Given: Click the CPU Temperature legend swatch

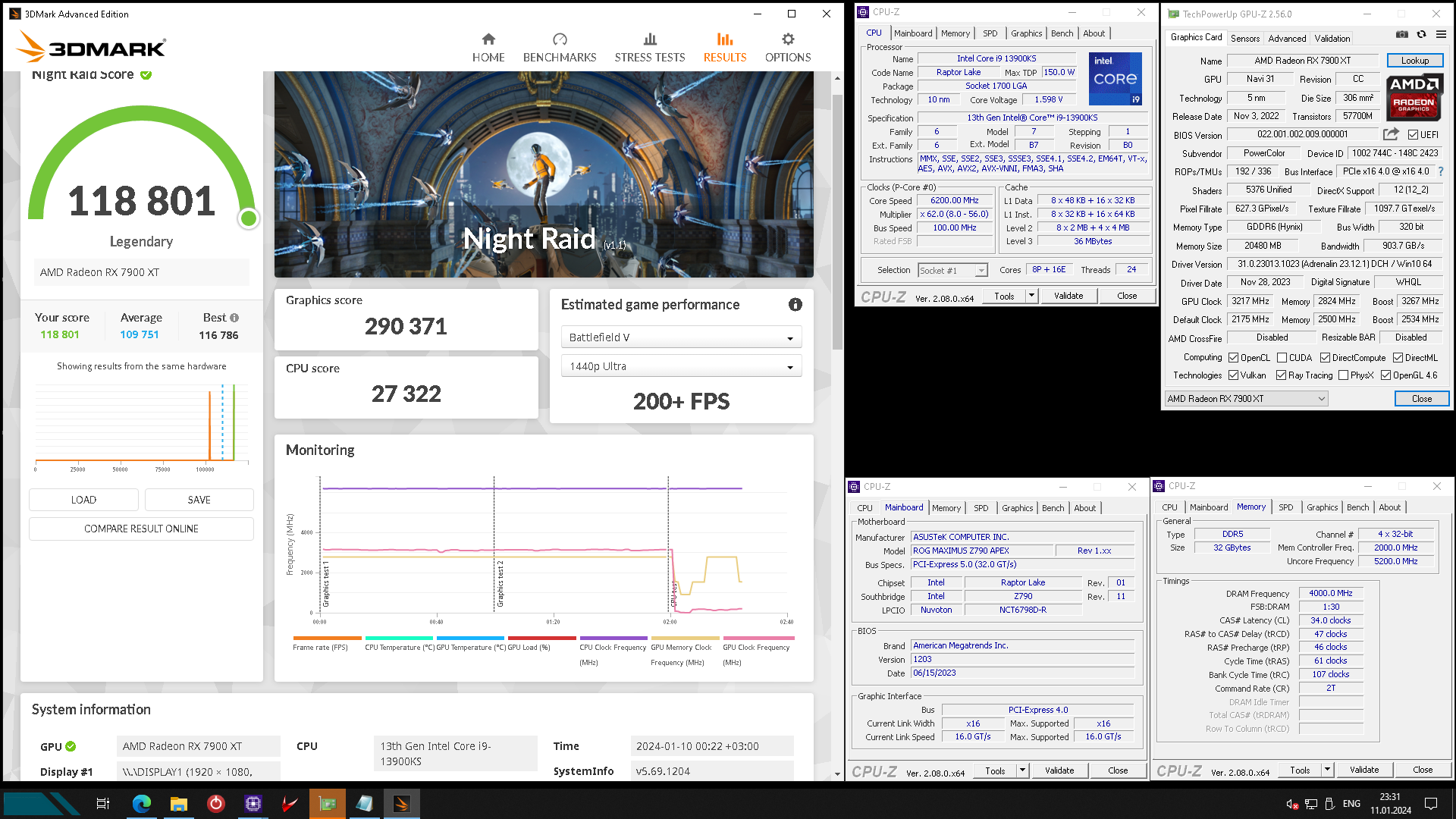Looking at the screenshot, I should (x=399, y=638).
